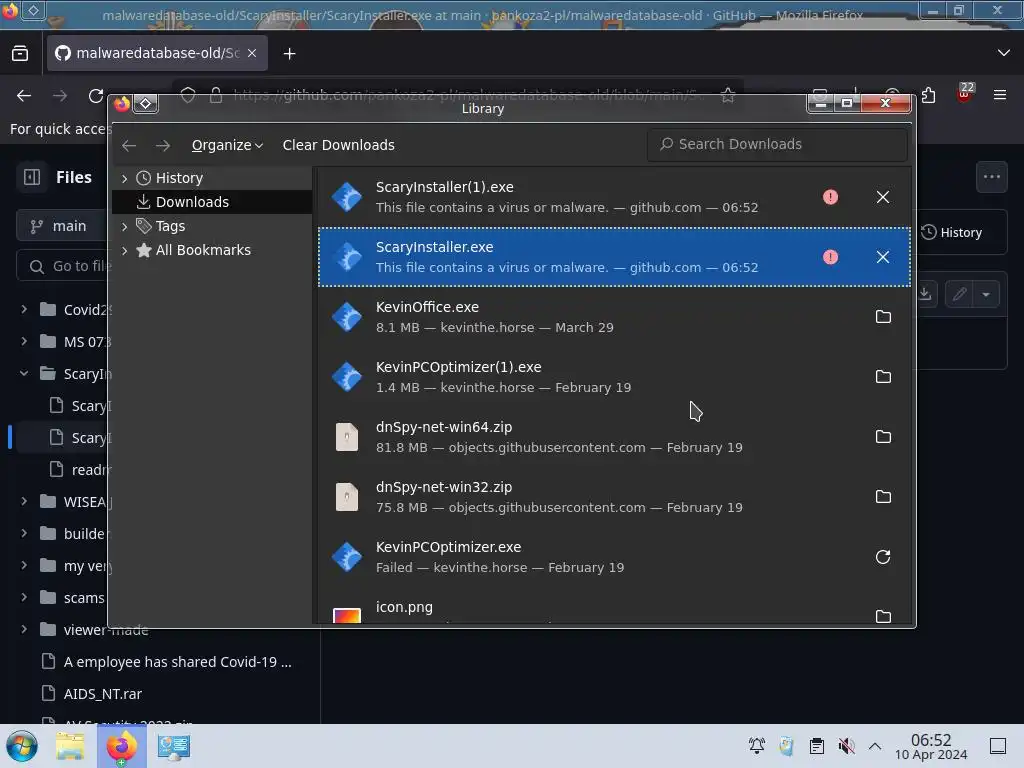Open Organize dropdown menu
The width and height of the screenshot is (1024, 768).
click(227, 145)
